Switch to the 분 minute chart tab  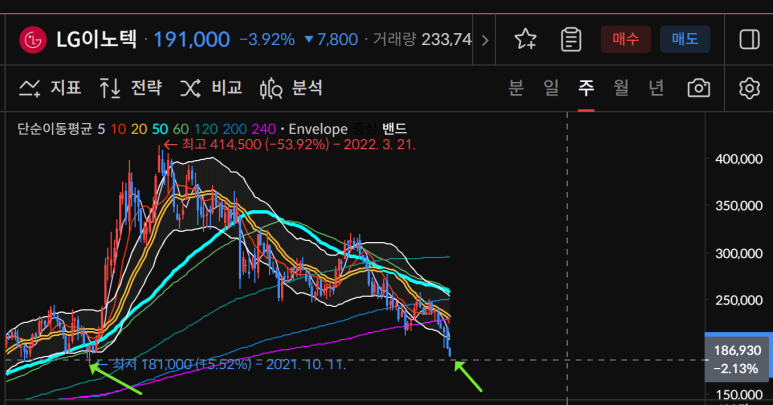click(x=516, y=88)
